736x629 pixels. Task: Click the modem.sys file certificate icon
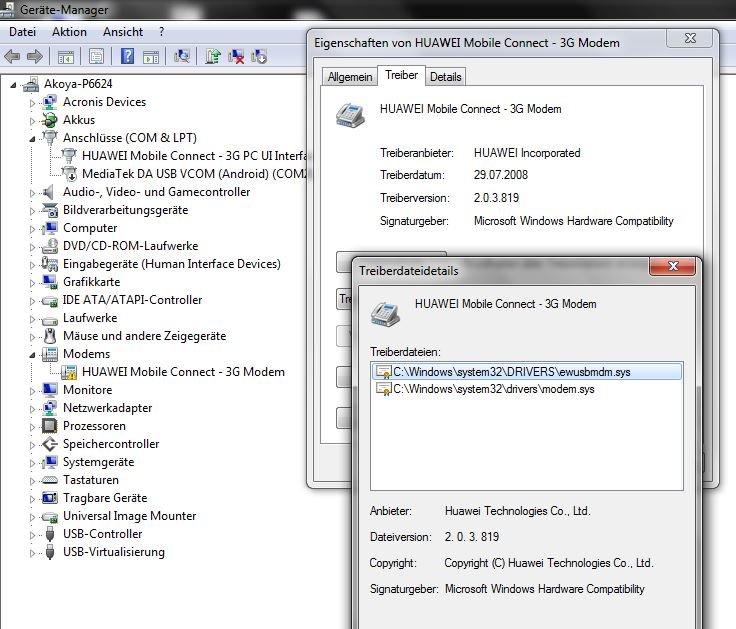383,389
